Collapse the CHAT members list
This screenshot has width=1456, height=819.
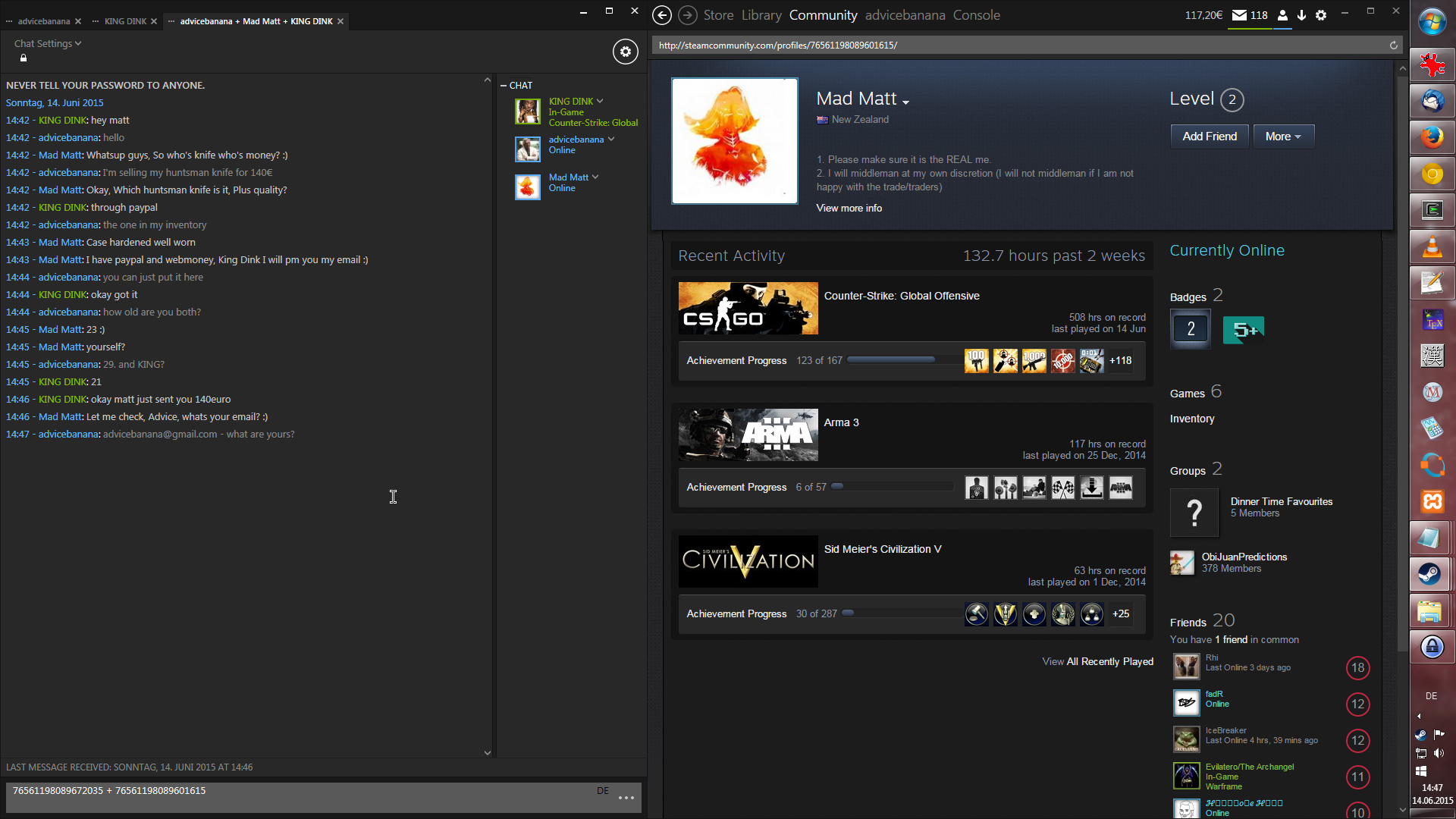[x=504, y=86]
